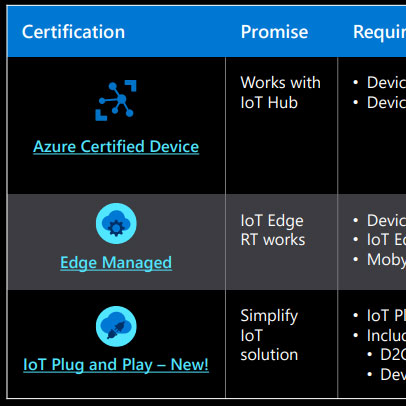Click the Azure Certified Device IoT hub icon

coord(116,100)
